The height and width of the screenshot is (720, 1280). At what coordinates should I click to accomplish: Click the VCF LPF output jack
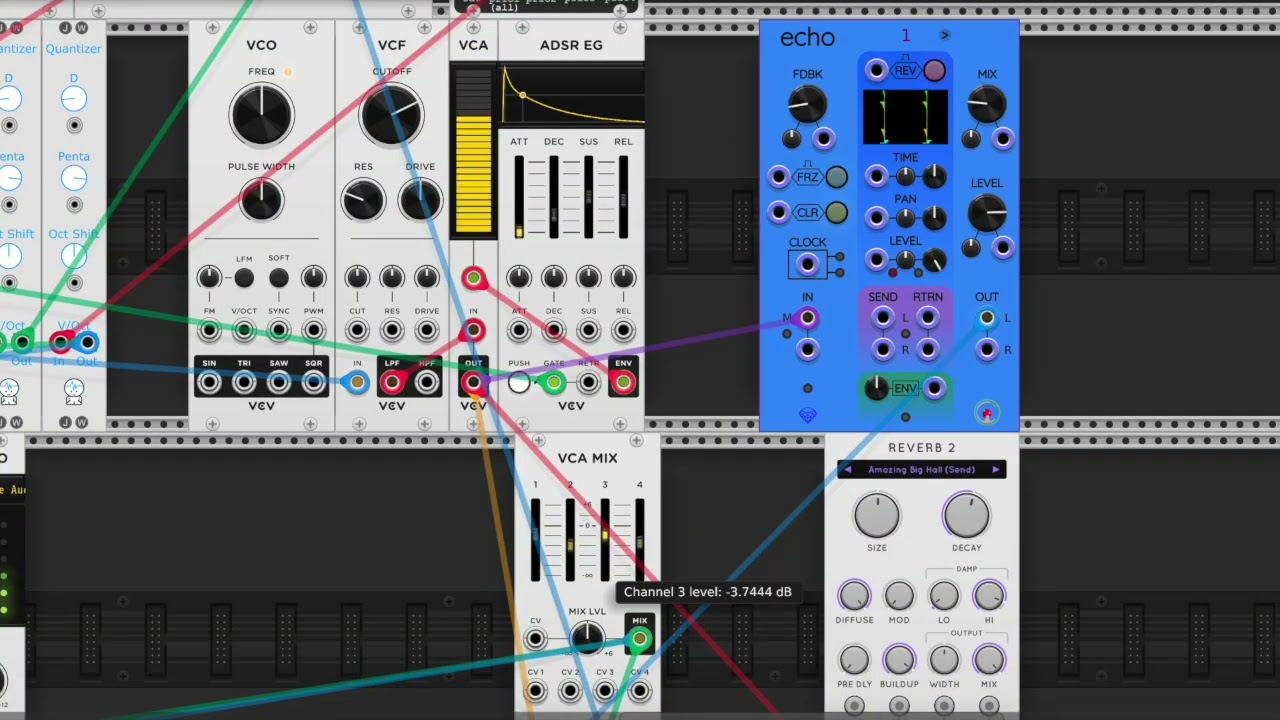pyautogui.click(x=392, y=382)
